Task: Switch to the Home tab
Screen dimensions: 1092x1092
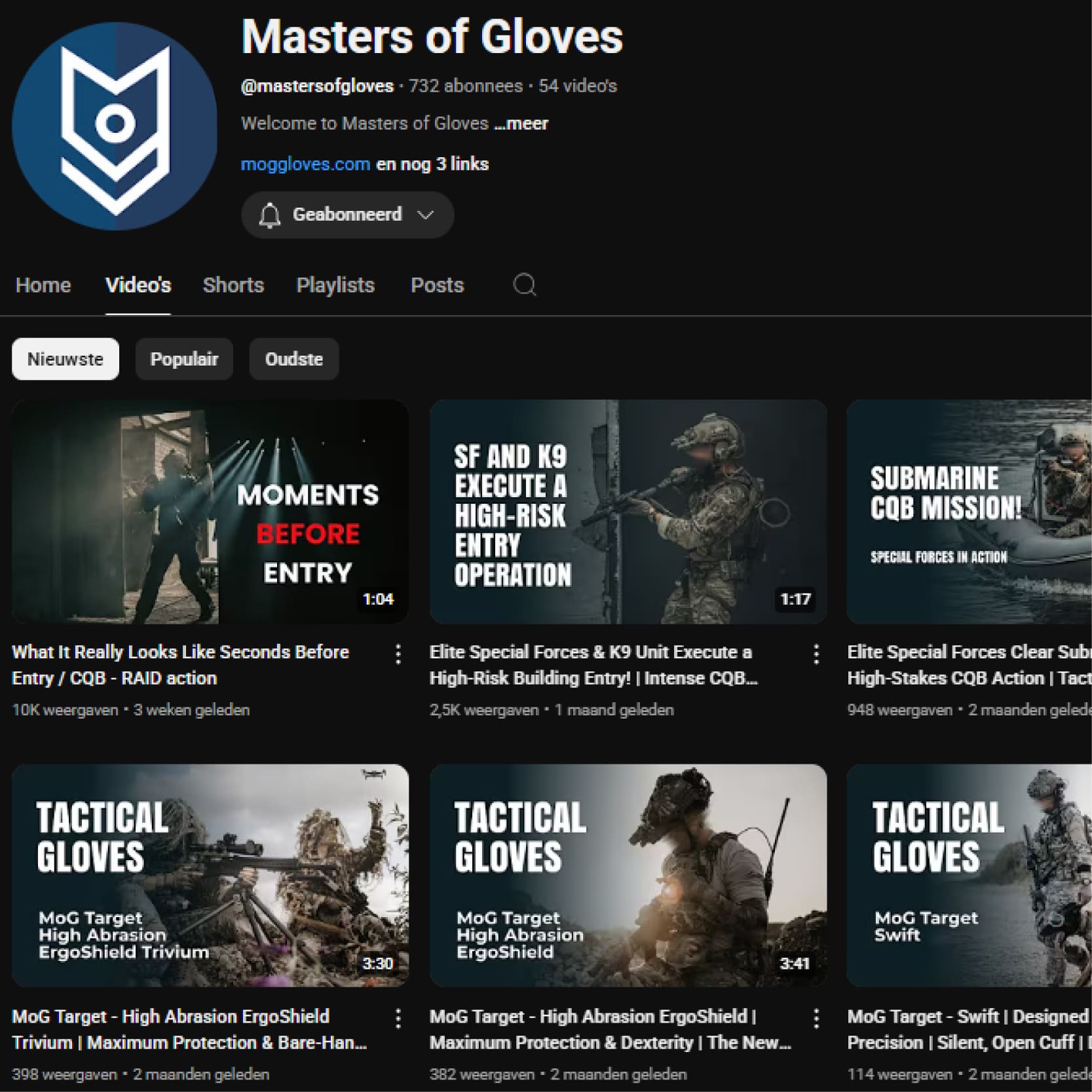Action: [x=43, y=285]
